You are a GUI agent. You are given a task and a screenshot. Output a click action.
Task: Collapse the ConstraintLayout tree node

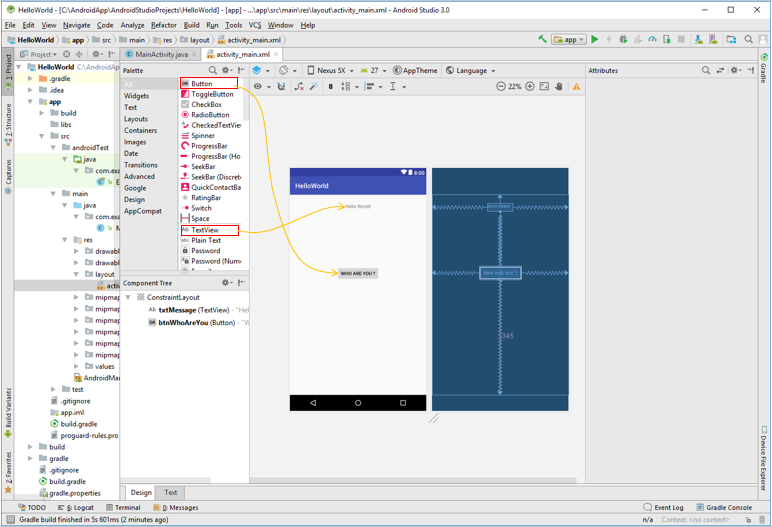click(x=128, y=297)
